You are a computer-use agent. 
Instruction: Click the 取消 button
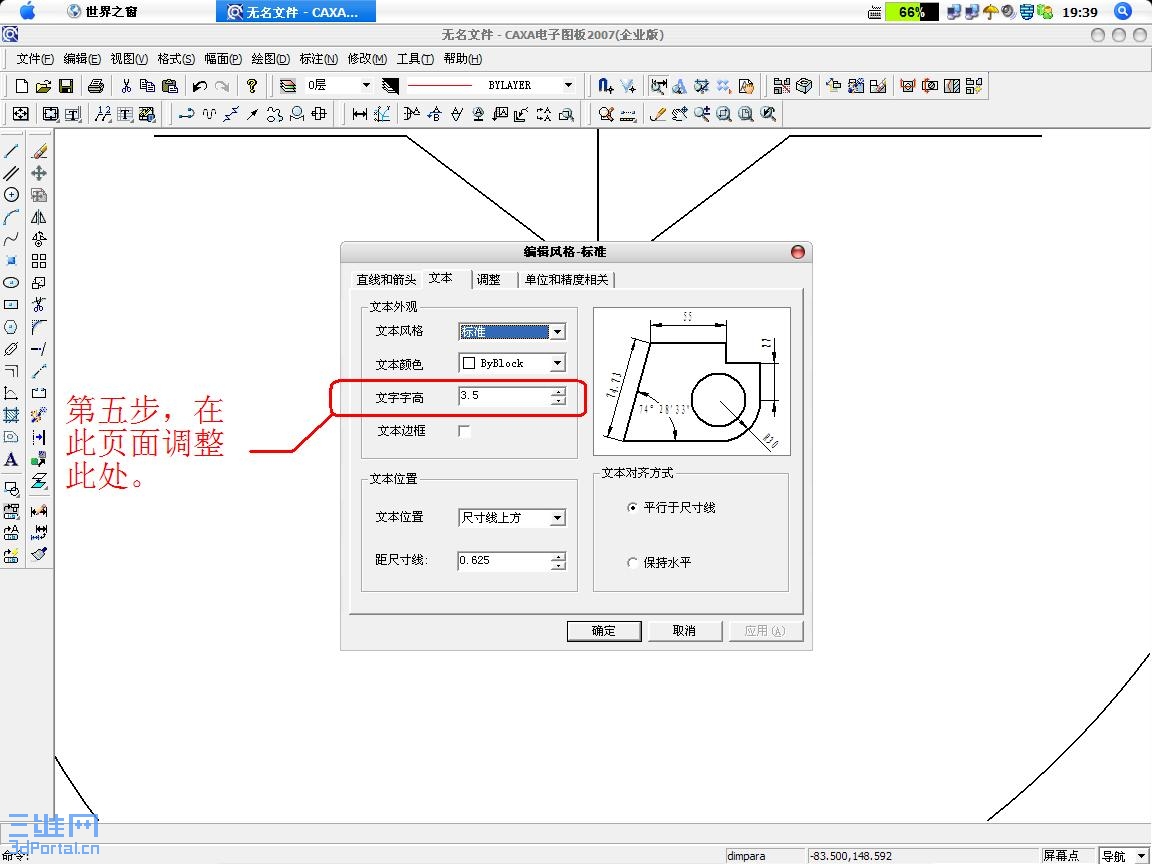click(684, 630)
